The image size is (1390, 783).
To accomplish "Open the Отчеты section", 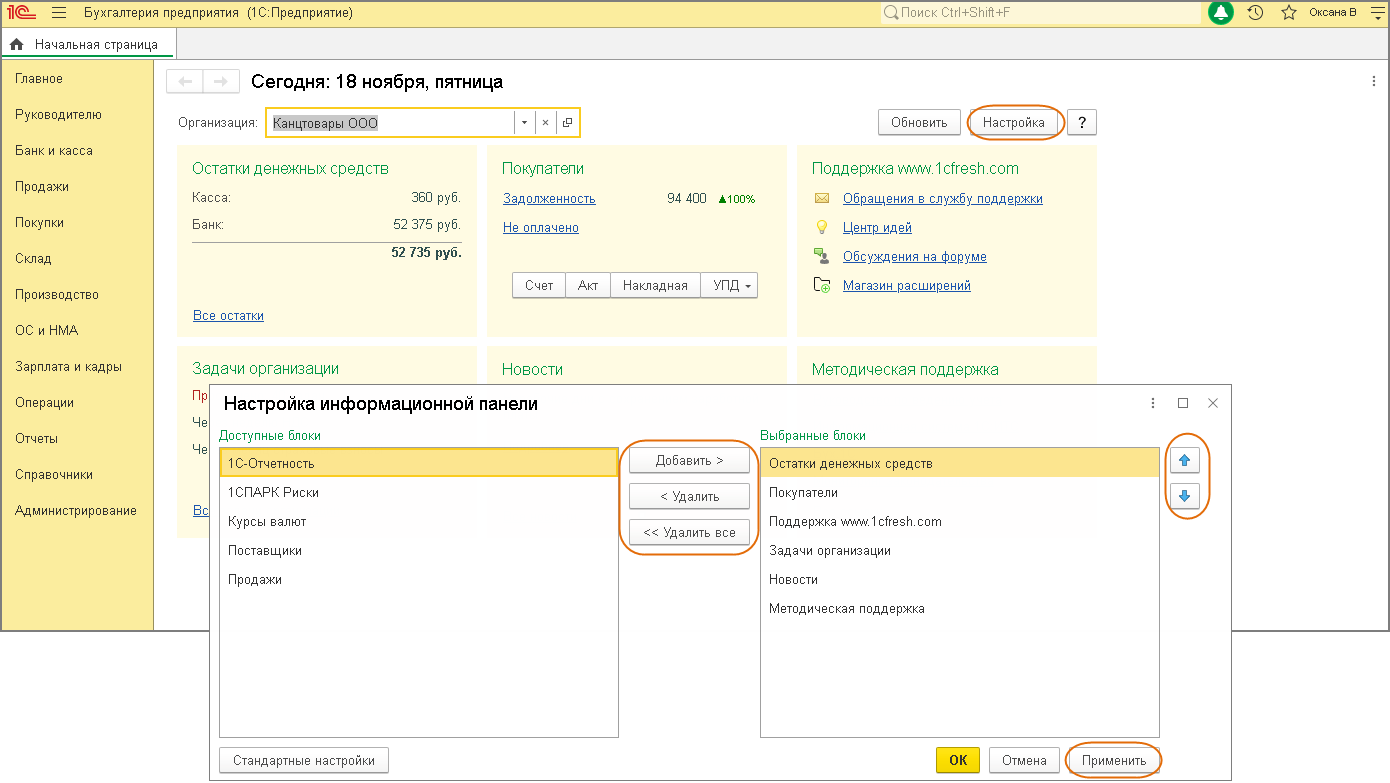I will 36,438.
